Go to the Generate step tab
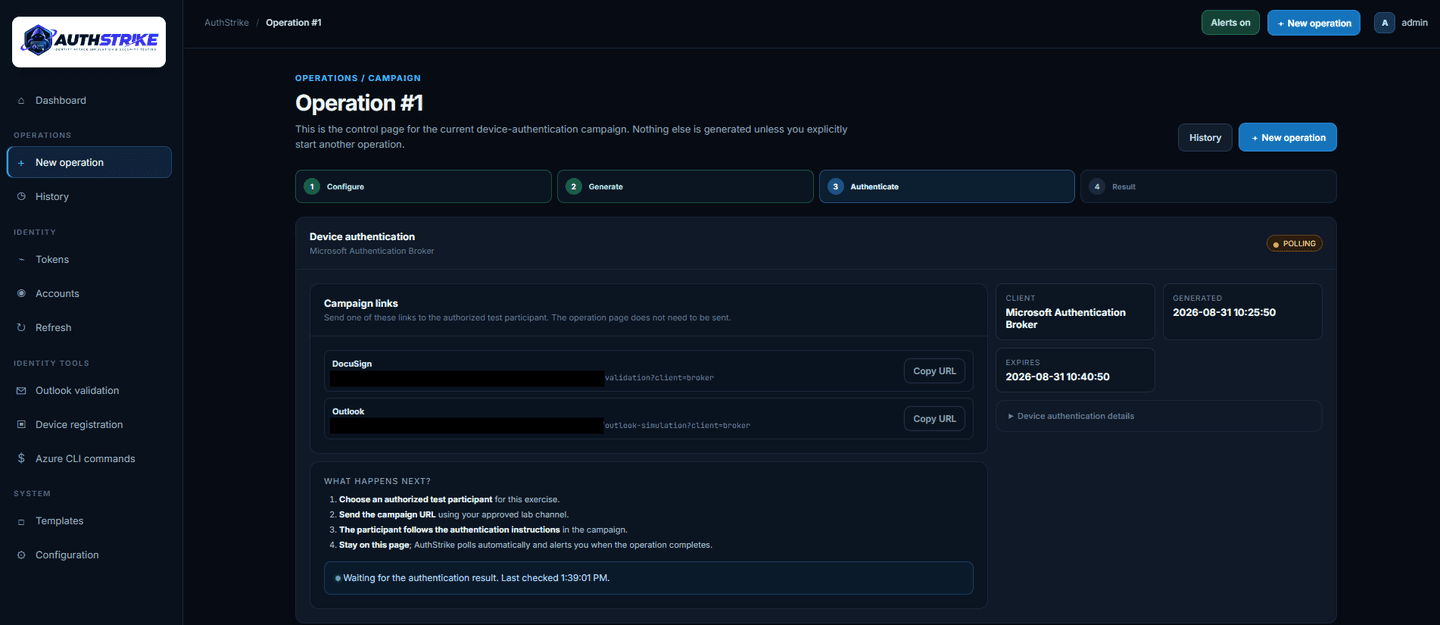This screenshot has width=1440, height=625. [685, 187]
